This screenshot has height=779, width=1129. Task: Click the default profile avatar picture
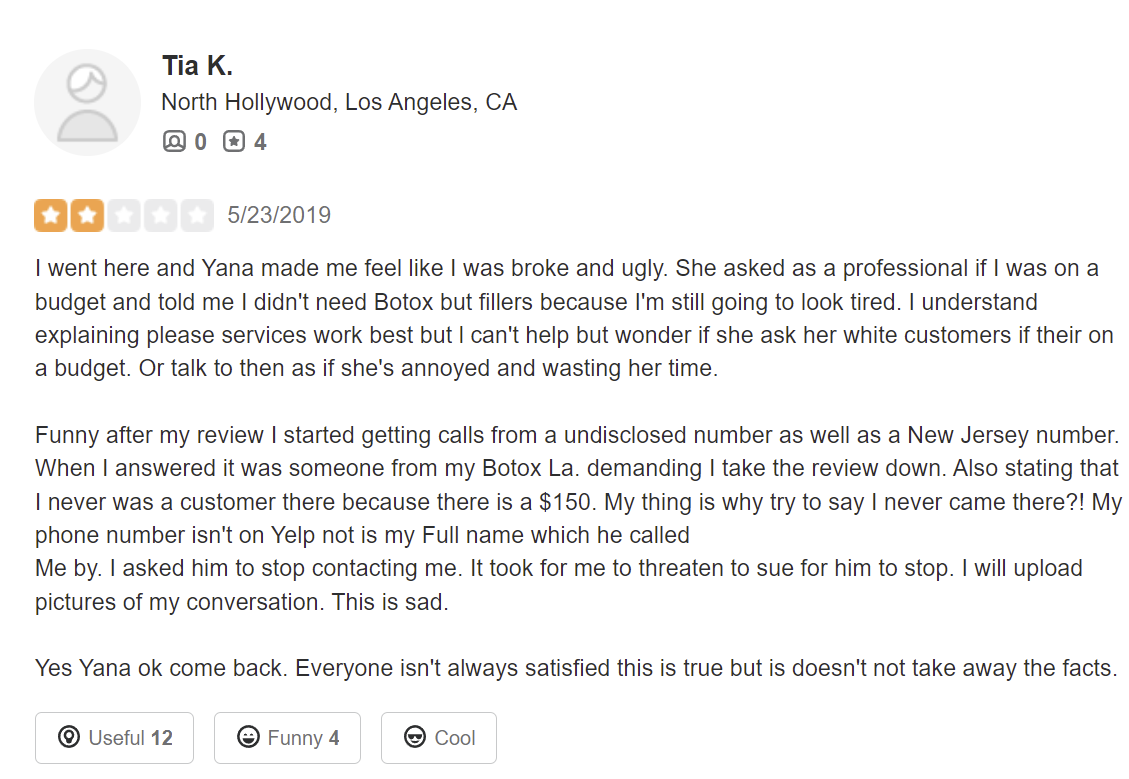(87, 102)
